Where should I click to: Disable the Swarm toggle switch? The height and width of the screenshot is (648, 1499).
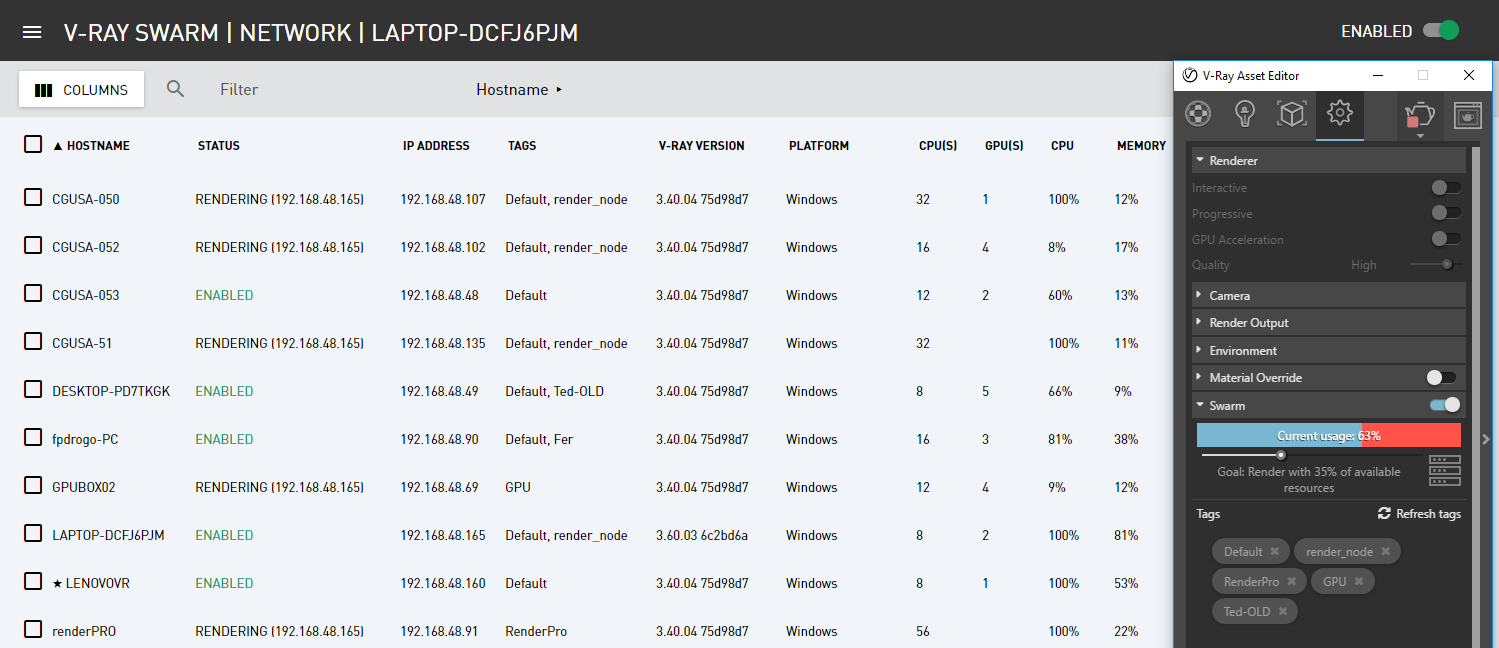coord(1445,405)
